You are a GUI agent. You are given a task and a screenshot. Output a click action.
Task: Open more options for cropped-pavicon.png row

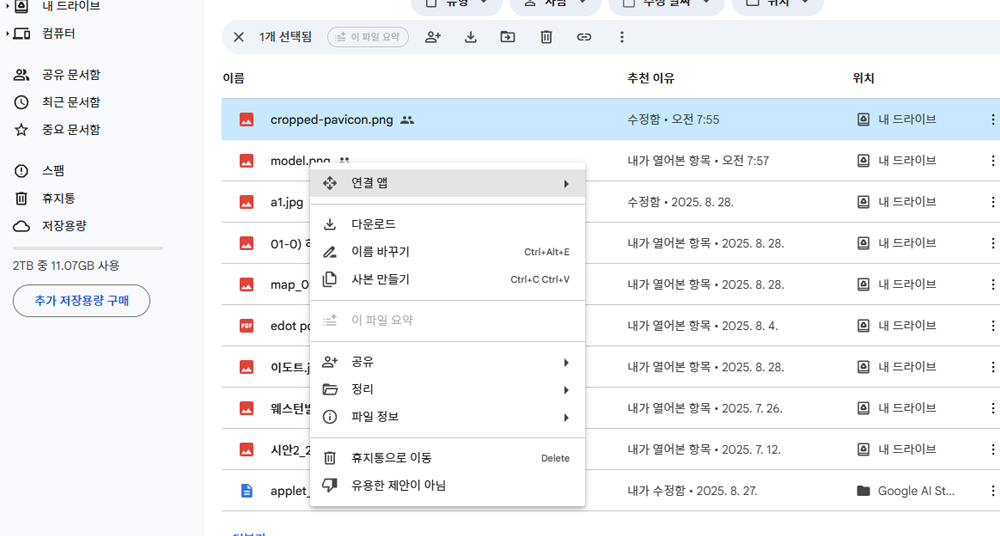(992, 120)
